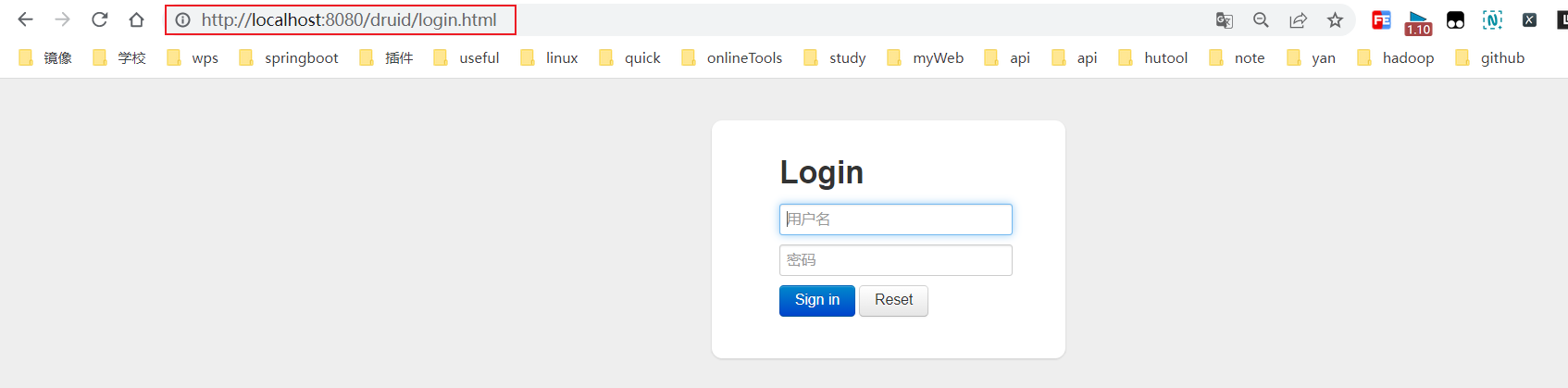Viewport: 1568px width, 388px height.
Task: Click the password (密码) input field
Action: click(895, 260)
